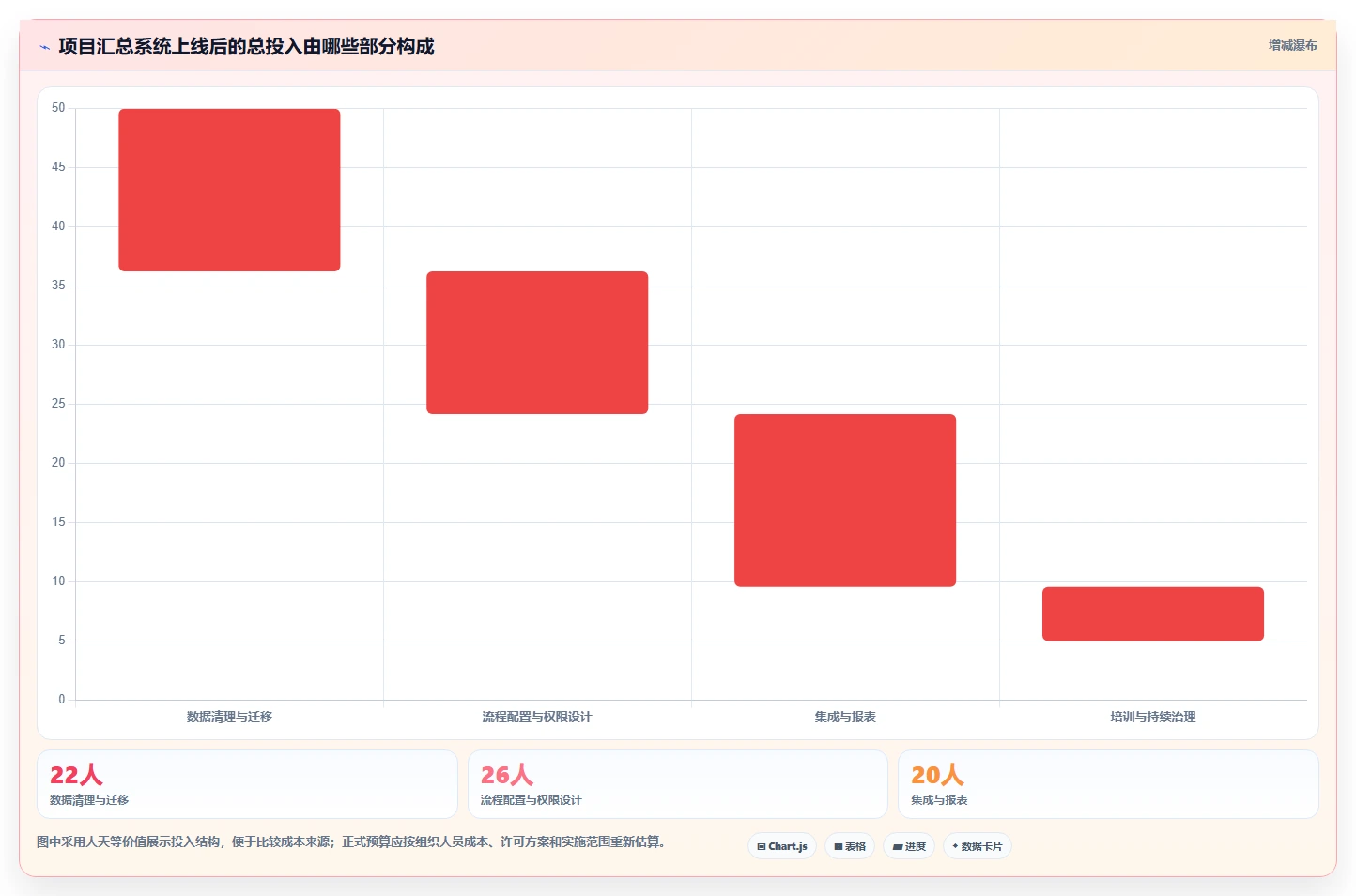Click the chart title 项目汇总系统上线后的总投入由哪些部分构成
This screenshot has height=896, width=1356.
tap(246, 46)
